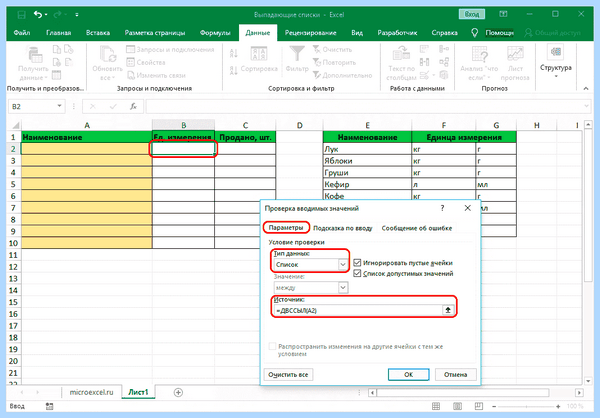Viewport: 600px width, 418px height.
Task: Click the formula bar input field
Action: [364, 106]
